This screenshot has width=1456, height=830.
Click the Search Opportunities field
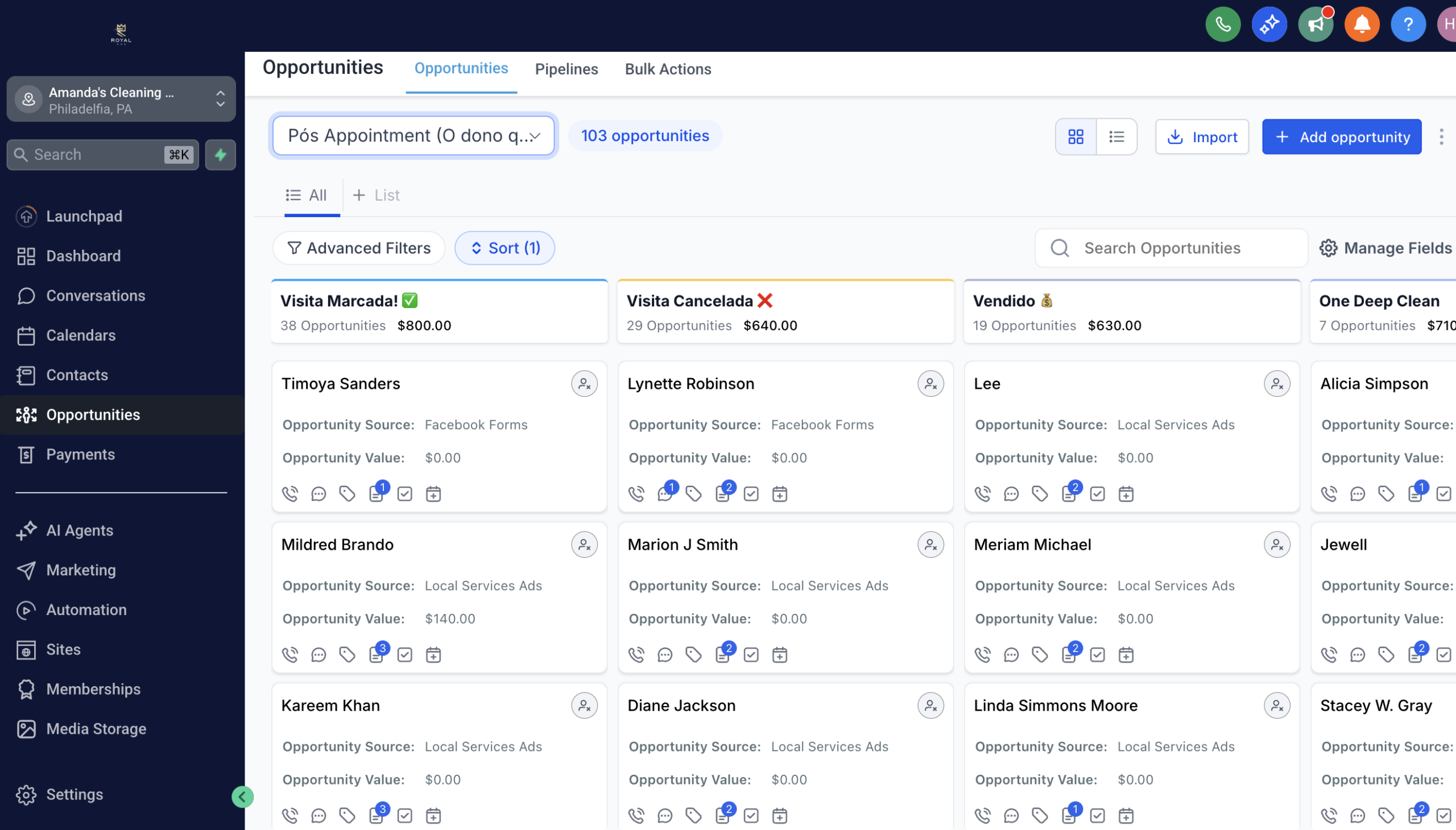click(x=1171, y=248)
